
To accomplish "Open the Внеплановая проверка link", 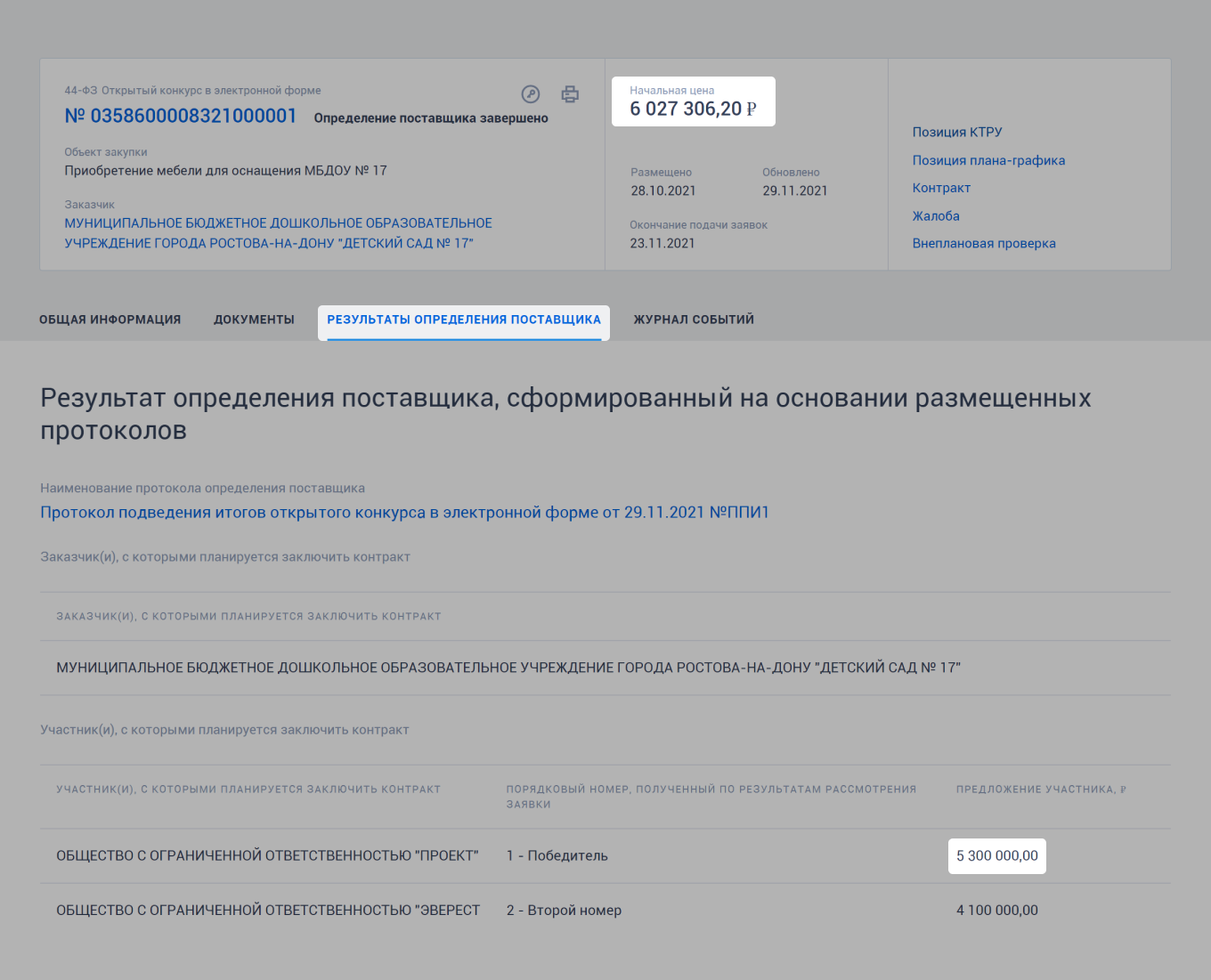I will 984,243.
